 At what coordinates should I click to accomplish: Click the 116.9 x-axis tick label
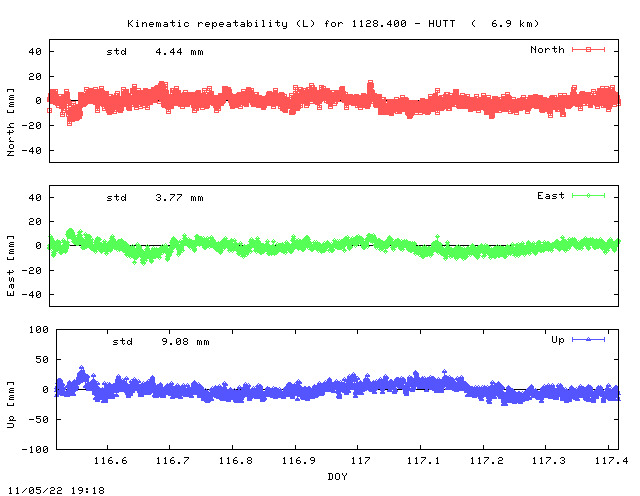pos(298,461)
